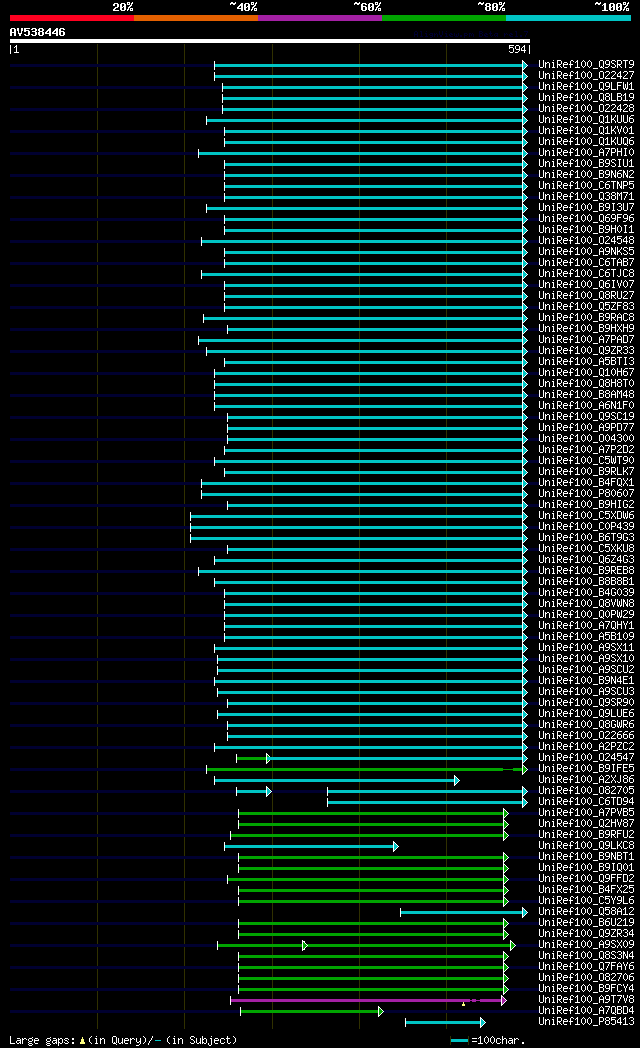
Task: Select hit label UniRef100_Q38M71
Action: pos(587,196)
